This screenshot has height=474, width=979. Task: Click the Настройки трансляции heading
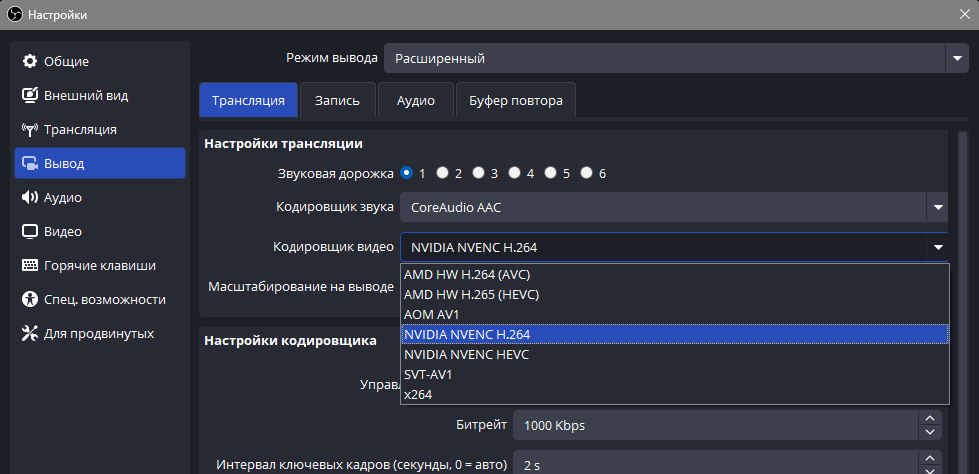tap(283, 144)
